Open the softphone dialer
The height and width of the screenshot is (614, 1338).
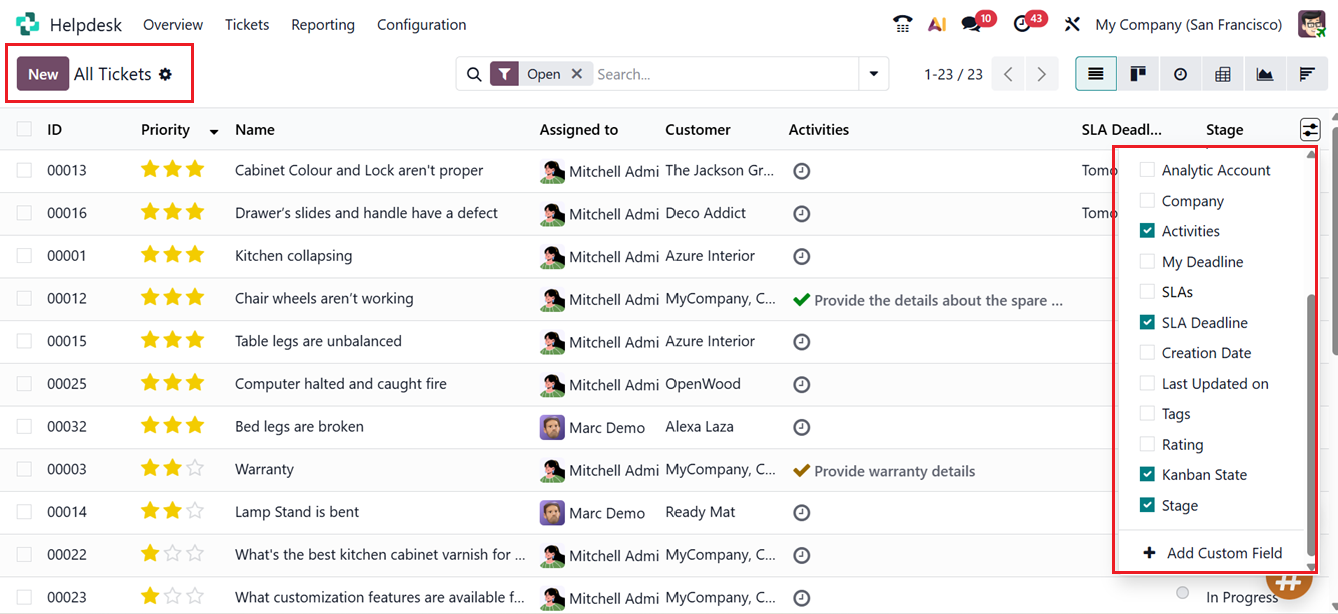click(x=902, y=24)
